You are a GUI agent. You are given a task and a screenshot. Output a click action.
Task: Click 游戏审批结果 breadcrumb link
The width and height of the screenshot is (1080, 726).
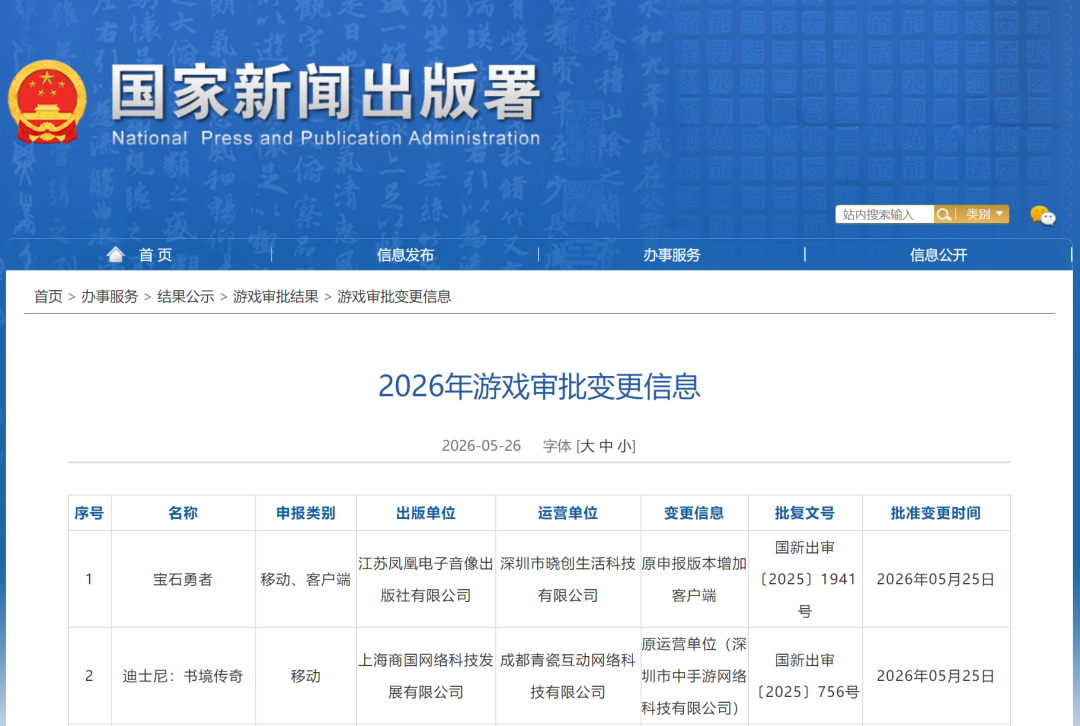[x=276, y=297]
